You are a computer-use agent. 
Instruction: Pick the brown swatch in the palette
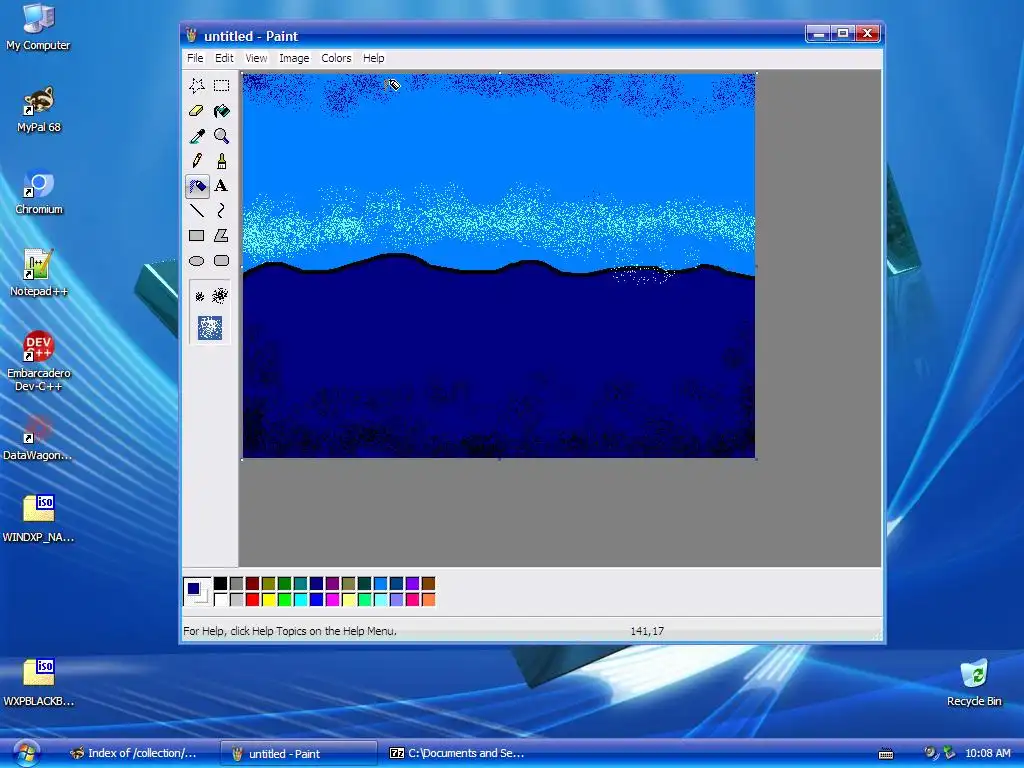coord(428,584)
